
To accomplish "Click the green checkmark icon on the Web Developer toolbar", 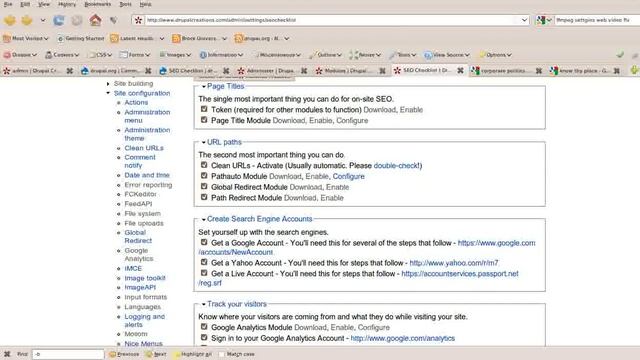I will (620, 54).
